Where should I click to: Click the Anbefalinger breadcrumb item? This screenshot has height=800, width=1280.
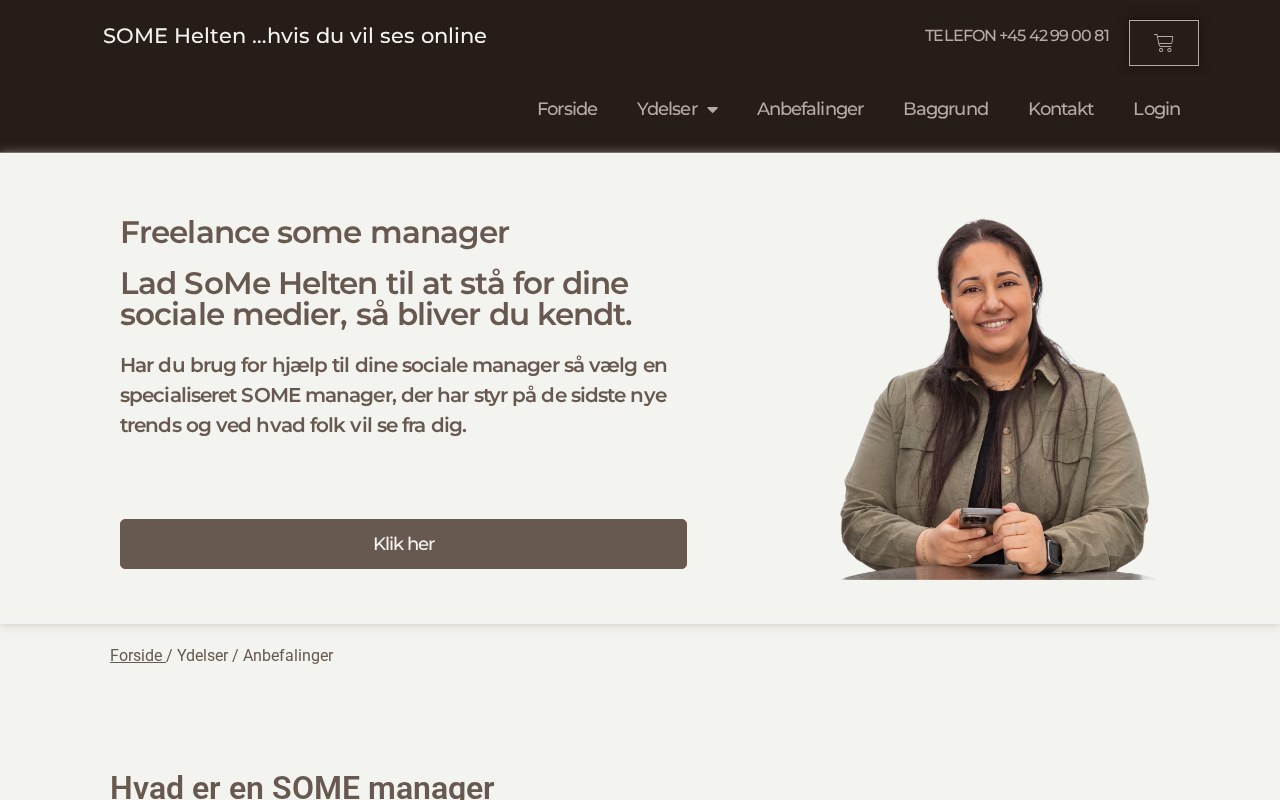pos(288,656)
